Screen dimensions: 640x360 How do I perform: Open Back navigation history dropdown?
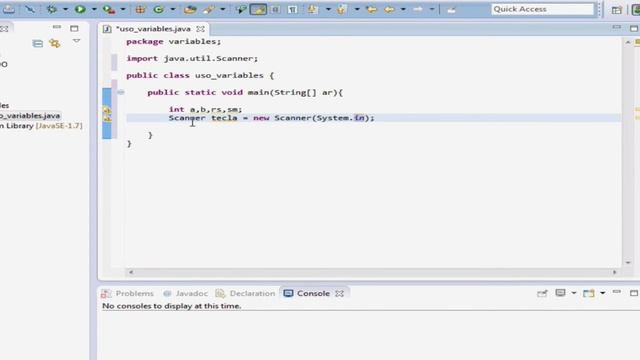click(403, 9)
